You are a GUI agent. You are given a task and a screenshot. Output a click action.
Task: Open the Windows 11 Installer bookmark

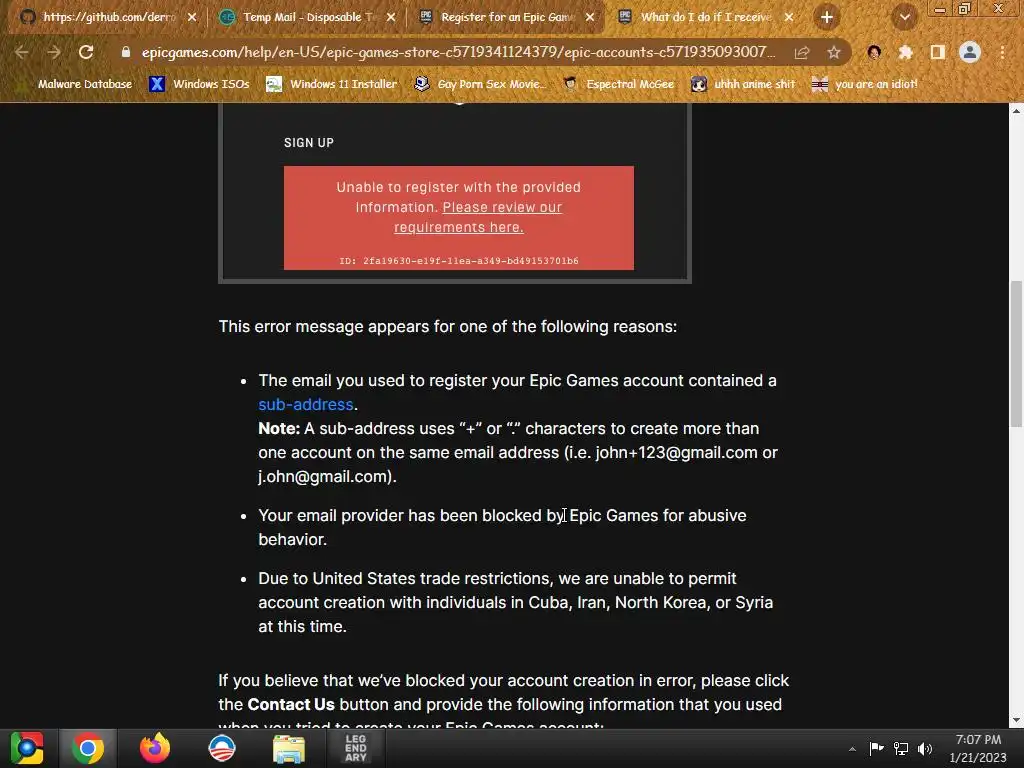point(332,84)
